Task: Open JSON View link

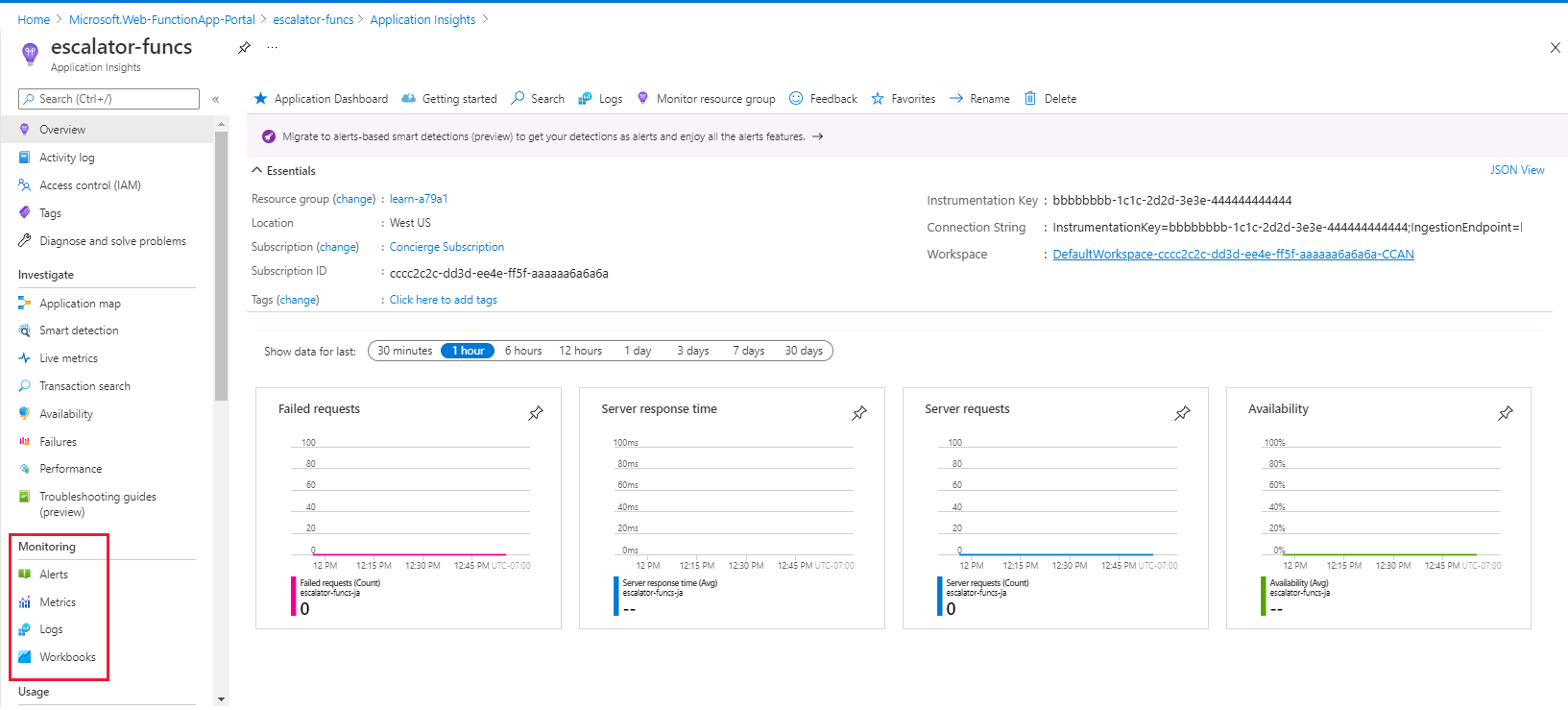Action: point(1517,170)
